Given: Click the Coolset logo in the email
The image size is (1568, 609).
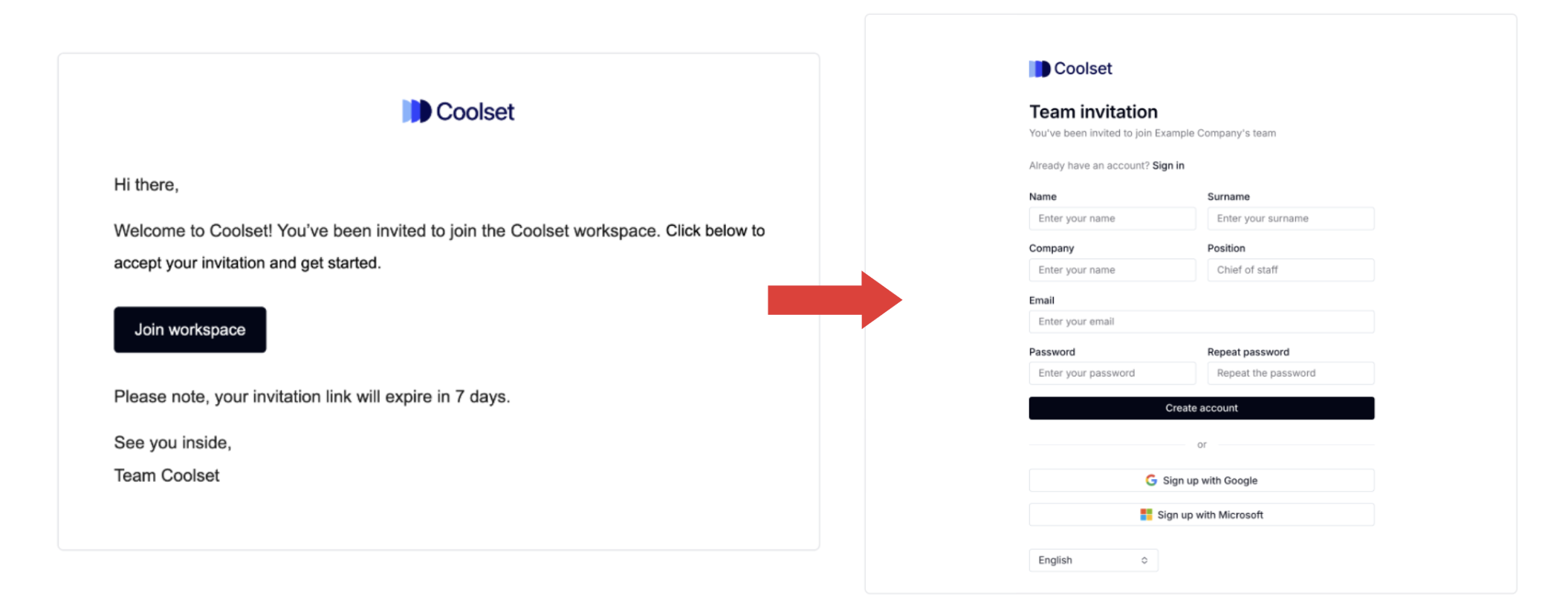Looking at the screenshot, I should [x=458, y=111].
